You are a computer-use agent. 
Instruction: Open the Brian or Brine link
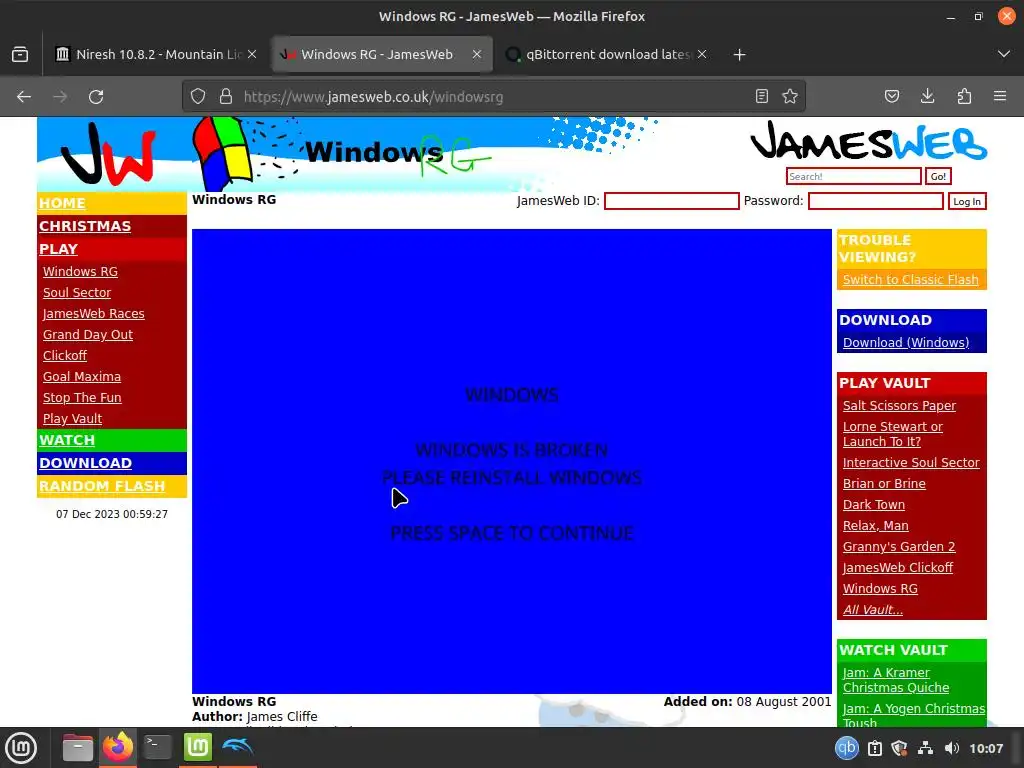[884, 483]
